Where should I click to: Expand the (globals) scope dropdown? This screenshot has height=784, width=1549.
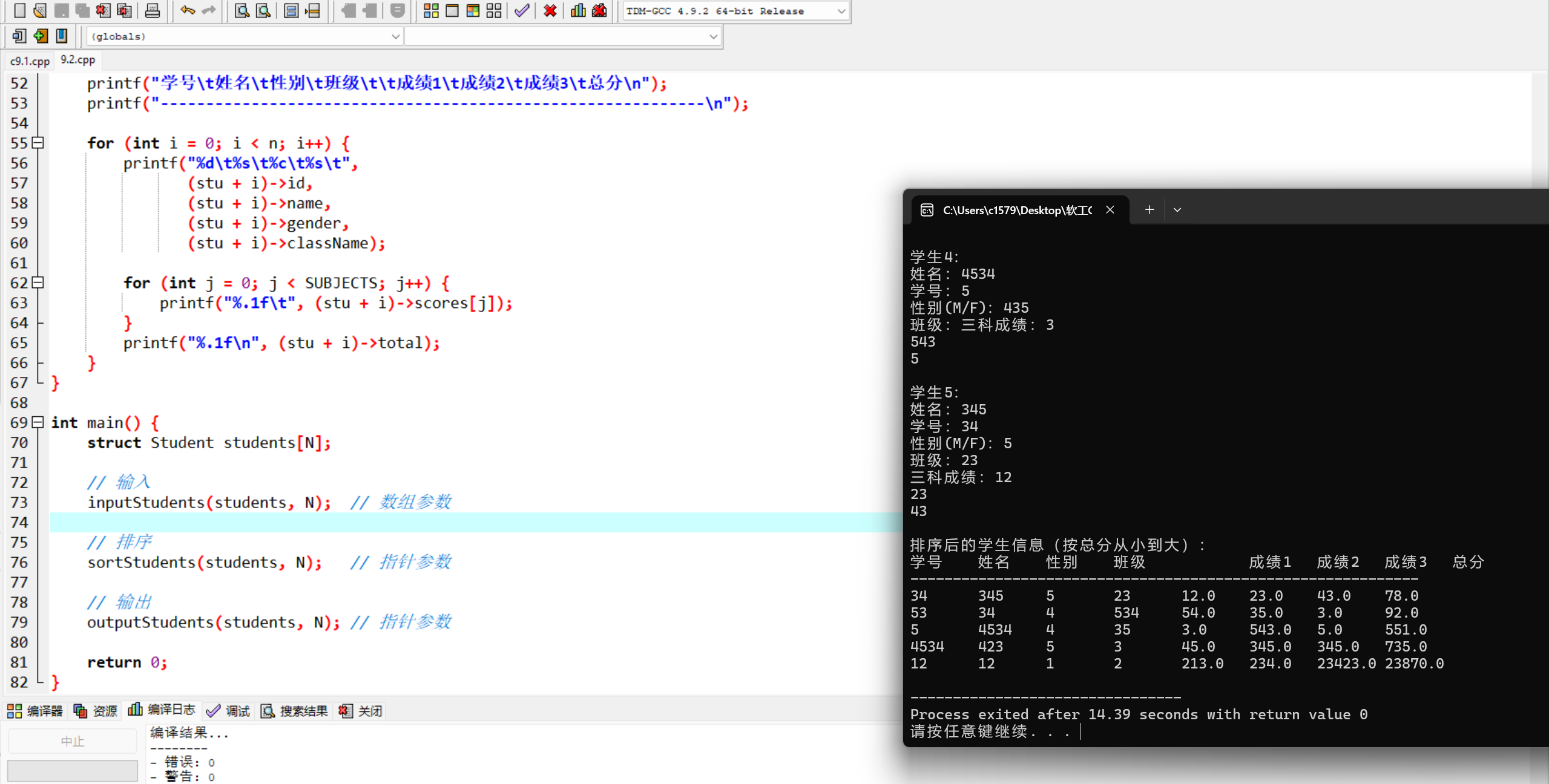tap(395, 36)
